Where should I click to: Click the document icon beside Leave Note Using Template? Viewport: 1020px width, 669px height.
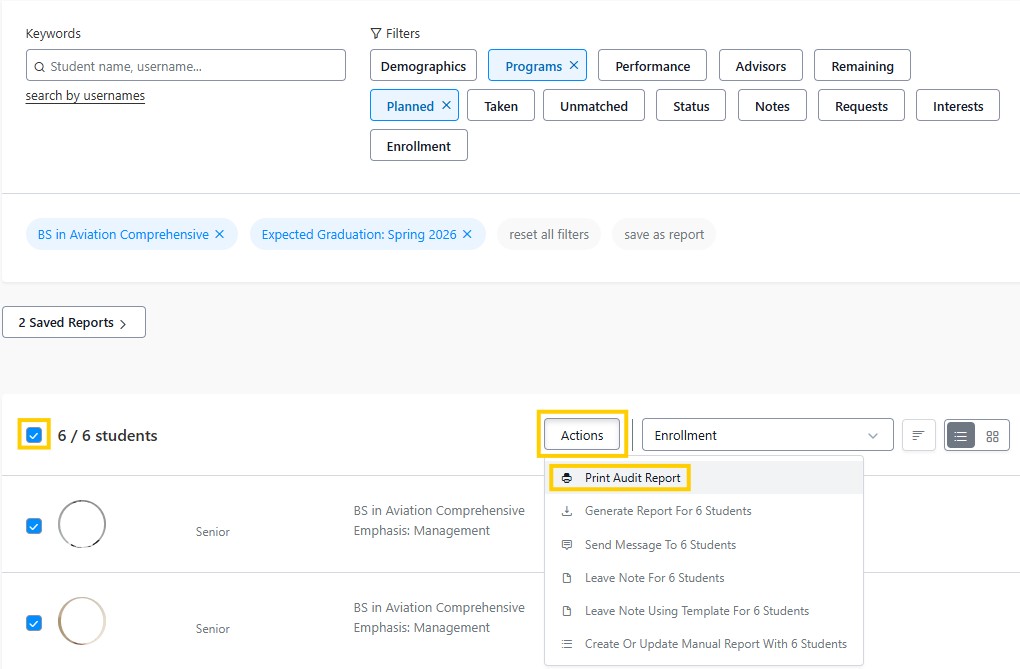567,610
